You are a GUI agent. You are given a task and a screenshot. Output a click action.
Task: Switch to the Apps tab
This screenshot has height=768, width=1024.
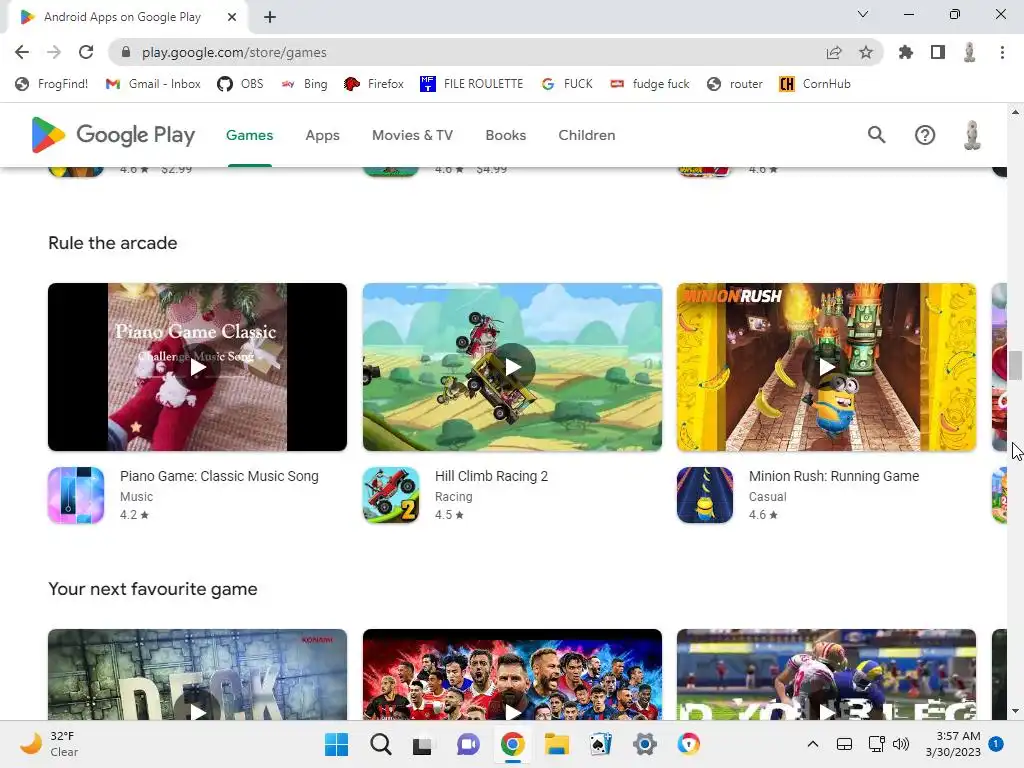pos(323,135)
